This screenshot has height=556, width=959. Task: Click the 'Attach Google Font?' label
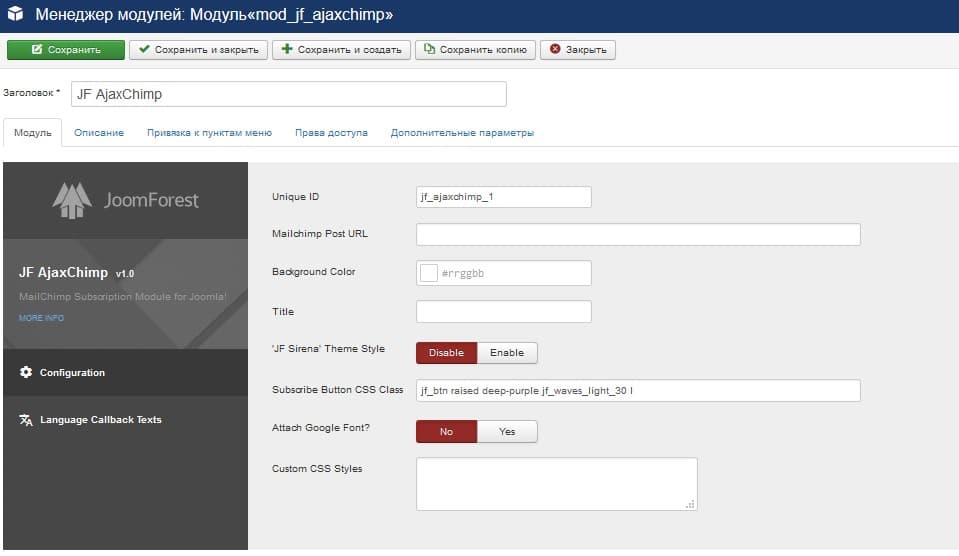[x=321, y=428]
